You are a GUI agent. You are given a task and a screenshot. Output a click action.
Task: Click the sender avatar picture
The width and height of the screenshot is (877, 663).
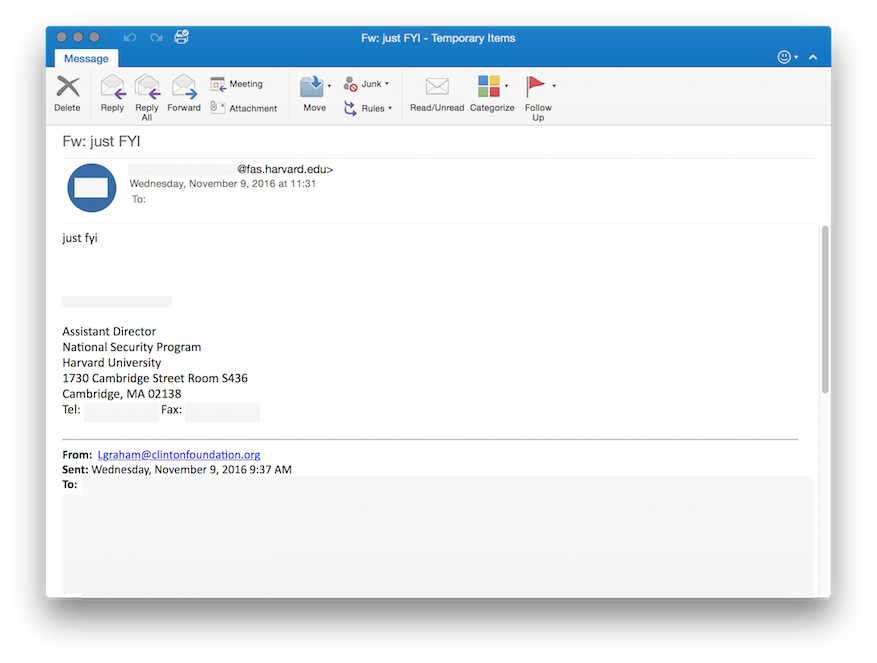pos(92,187)
